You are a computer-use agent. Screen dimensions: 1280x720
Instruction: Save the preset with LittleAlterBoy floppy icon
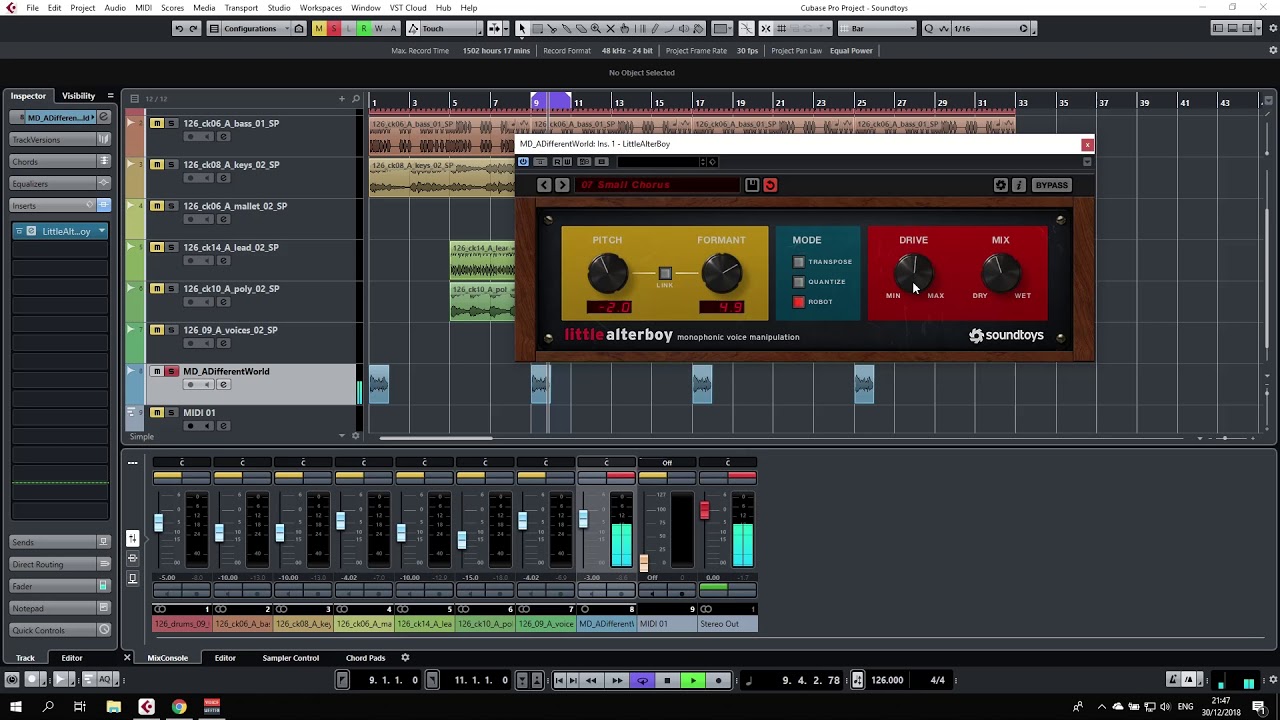pyautogui.click(x=752, y=184)
